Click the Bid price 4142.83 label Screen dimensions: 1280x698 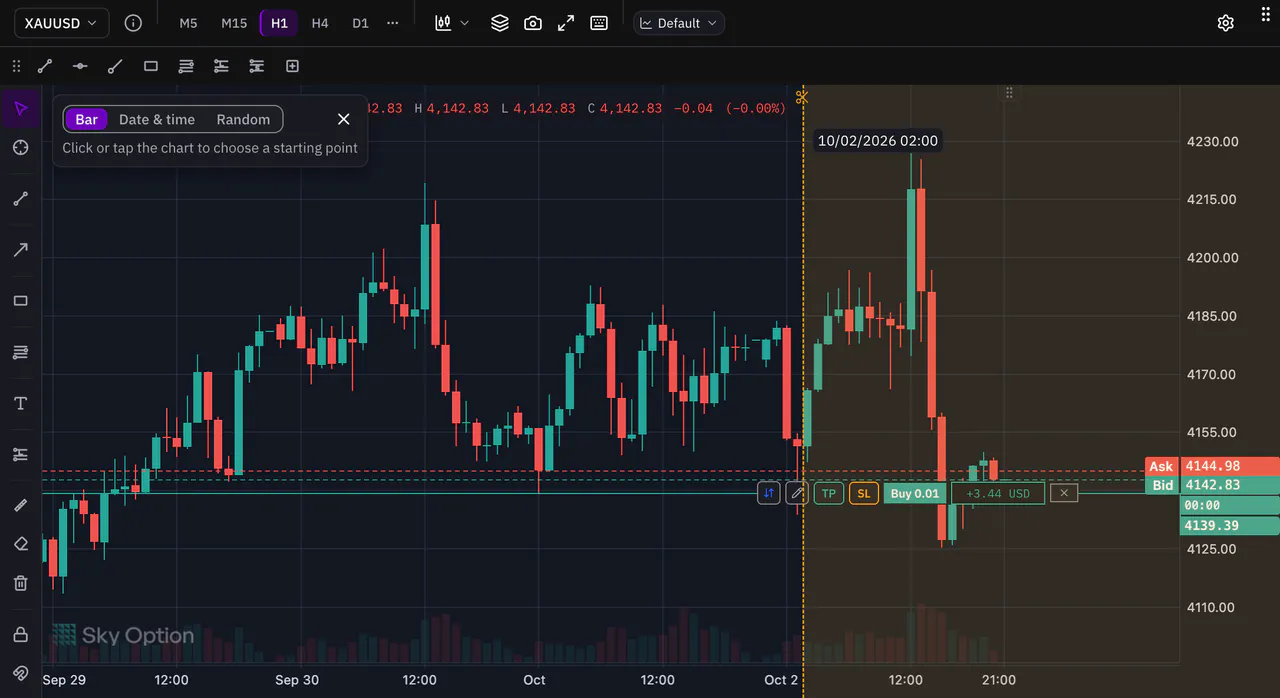(1212, 485)
